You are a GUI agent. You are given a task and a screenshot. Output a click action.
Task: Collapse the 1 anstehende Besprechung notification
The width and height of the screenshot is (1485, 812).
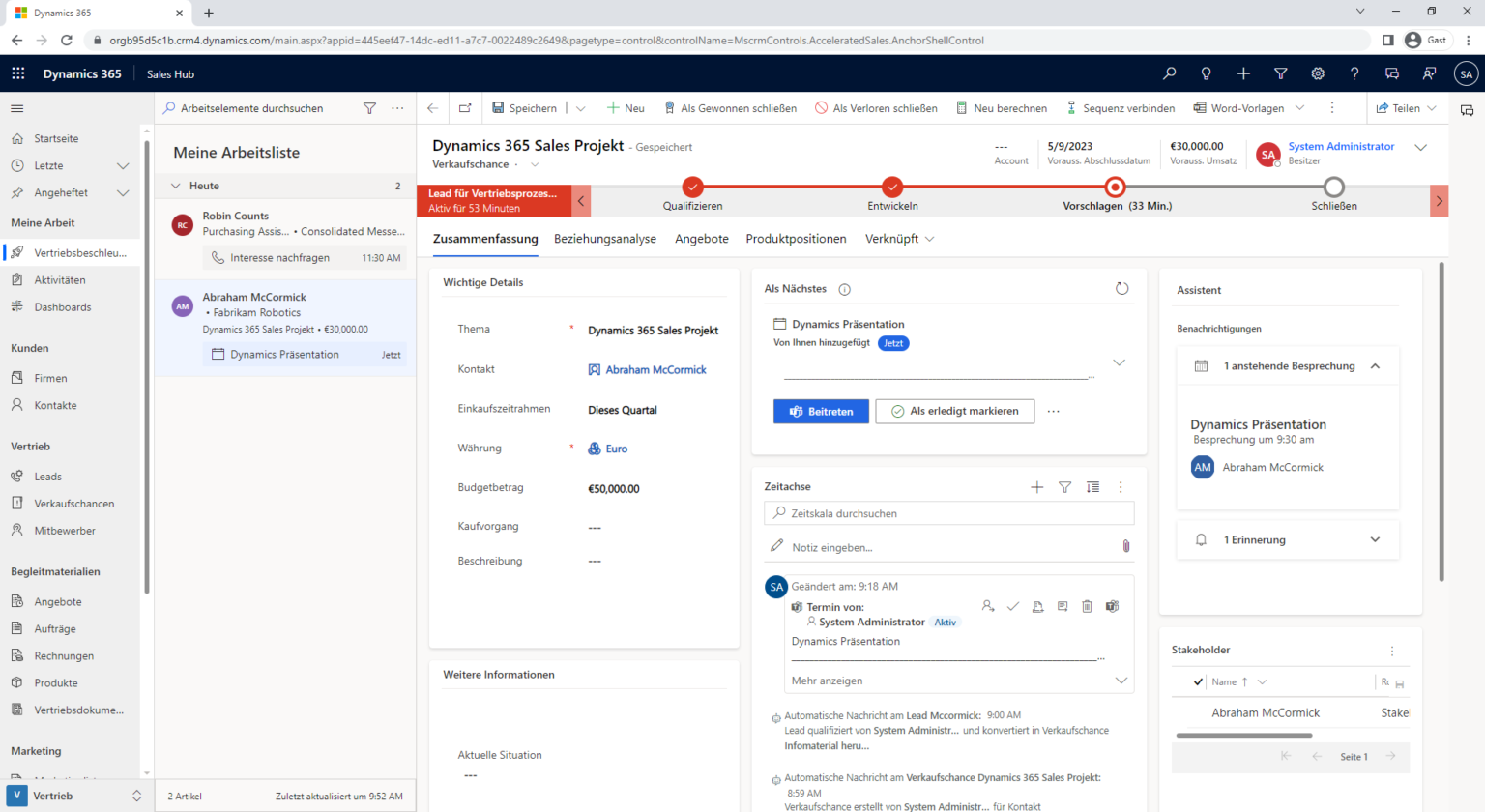pyautogui.click(x=1377, y=365)
